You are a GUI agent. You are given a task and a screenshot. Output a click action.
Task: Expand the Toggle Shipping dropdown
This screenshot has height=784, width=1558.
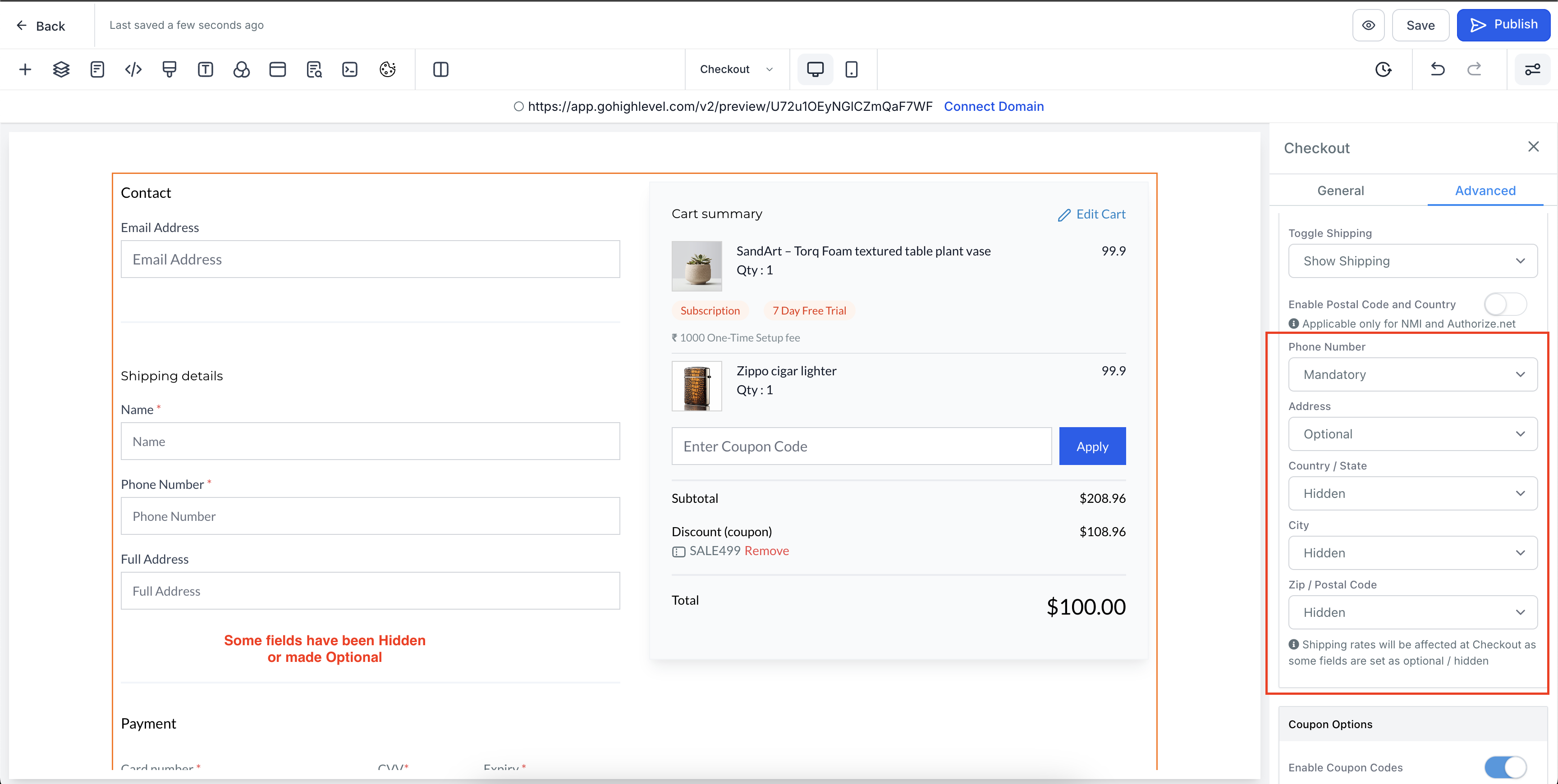click(x=1413, y=260)
